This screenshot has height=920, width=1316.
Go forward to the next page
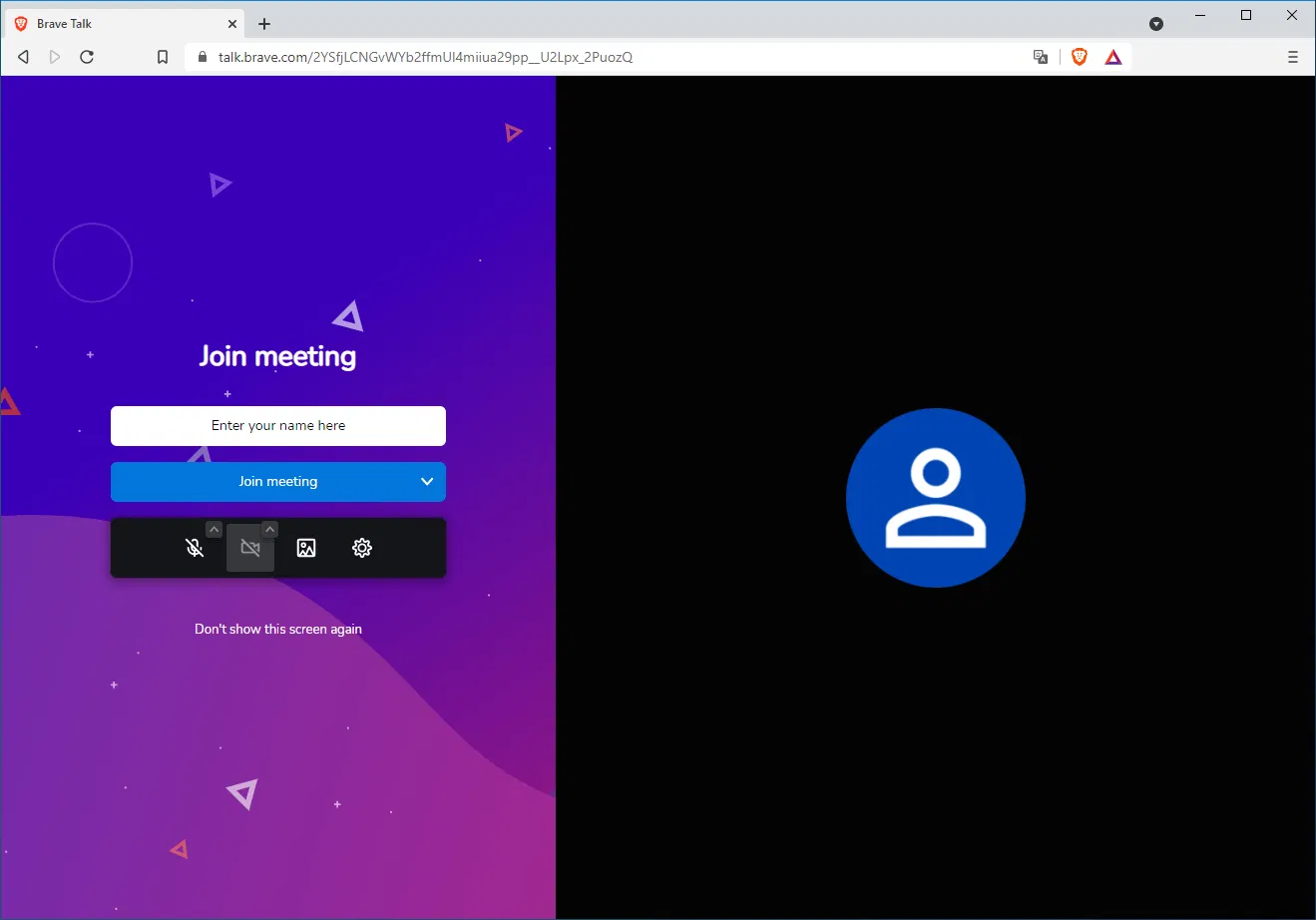(55, 57)
